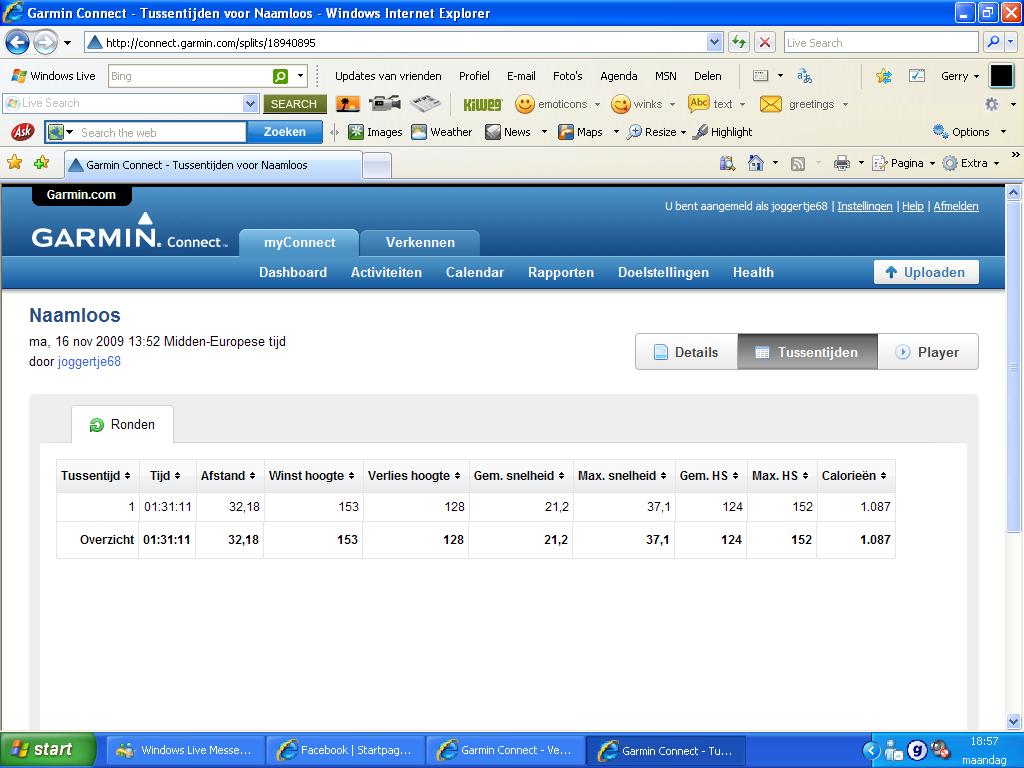
Task: Sort table by Tussentijd column
Action: point(96,475)
